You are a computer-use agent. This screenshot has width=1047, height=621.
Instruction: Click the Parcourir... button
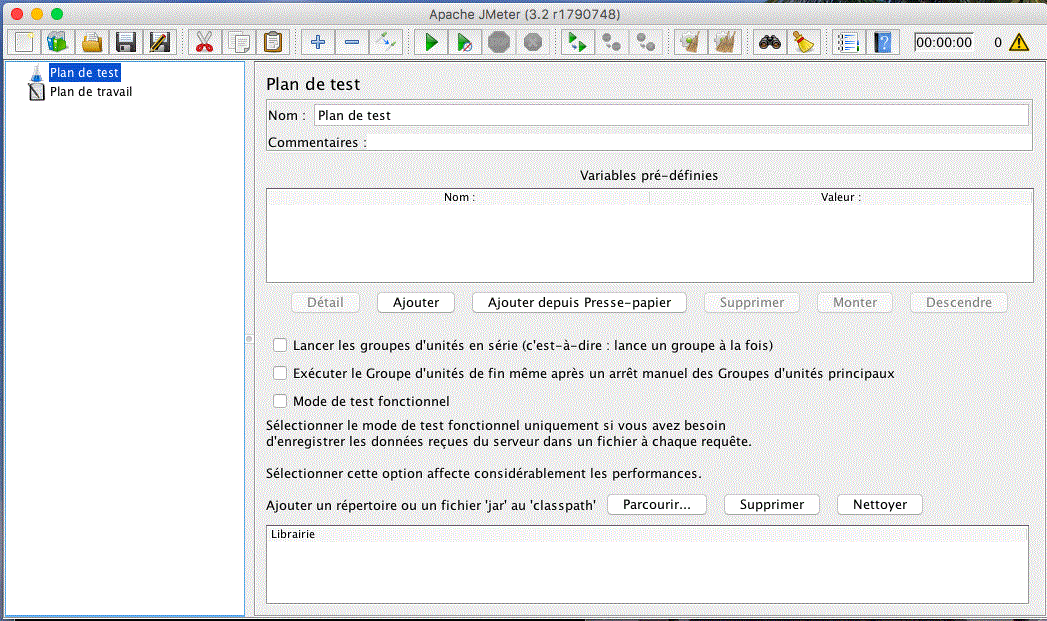click(x=657, y=505)
